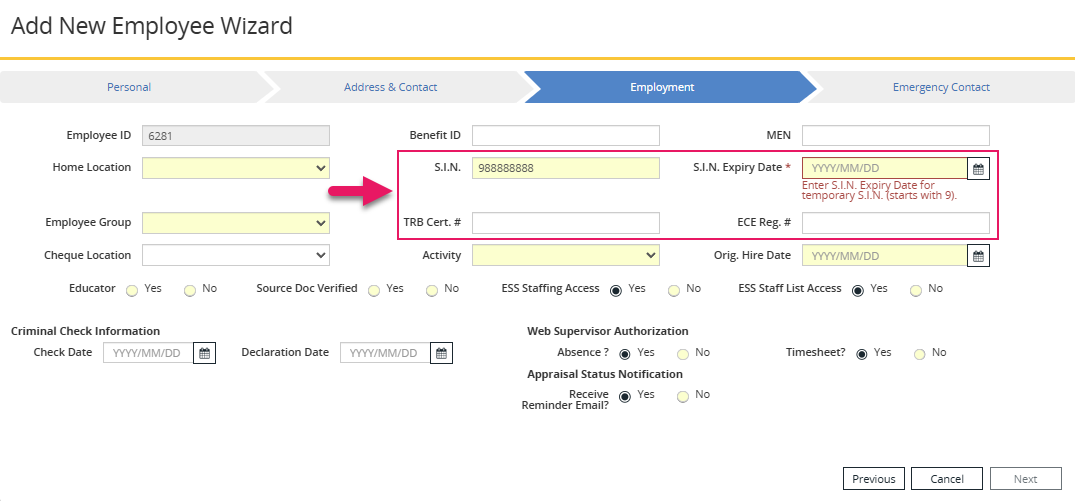Click the Web Supervisor Authorization heading
This screenshot has height=501, width=1075.
[x=607, y=331]
